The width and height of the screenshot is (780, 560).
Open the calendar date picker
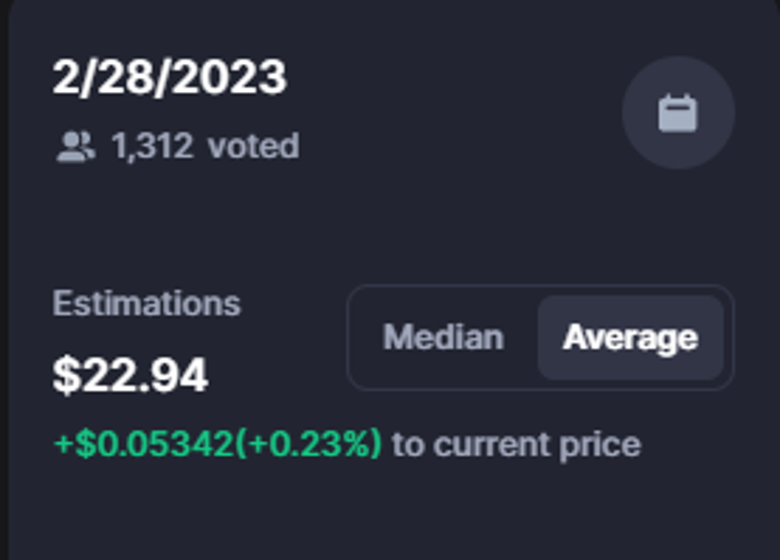[678, 112]
